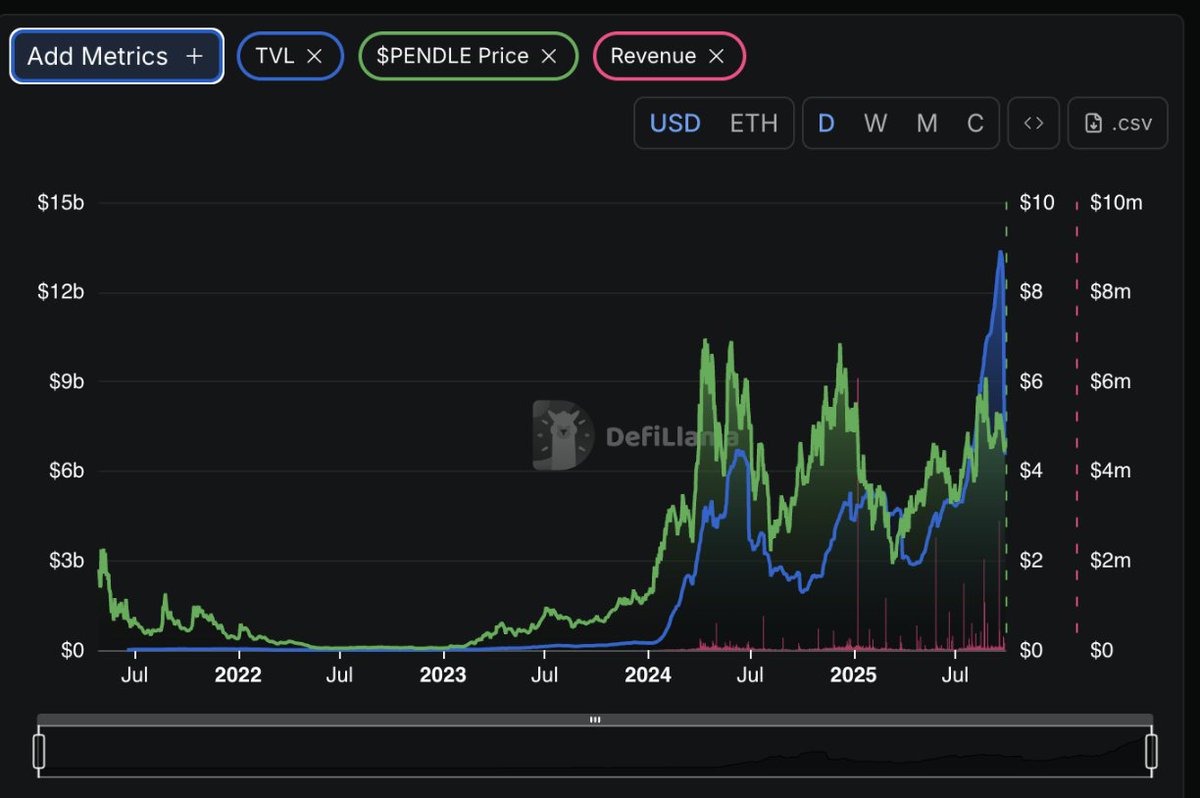Click the $15b TVL axis label
This screenshot has height=798, width=1200.
(x=61, y=203)
